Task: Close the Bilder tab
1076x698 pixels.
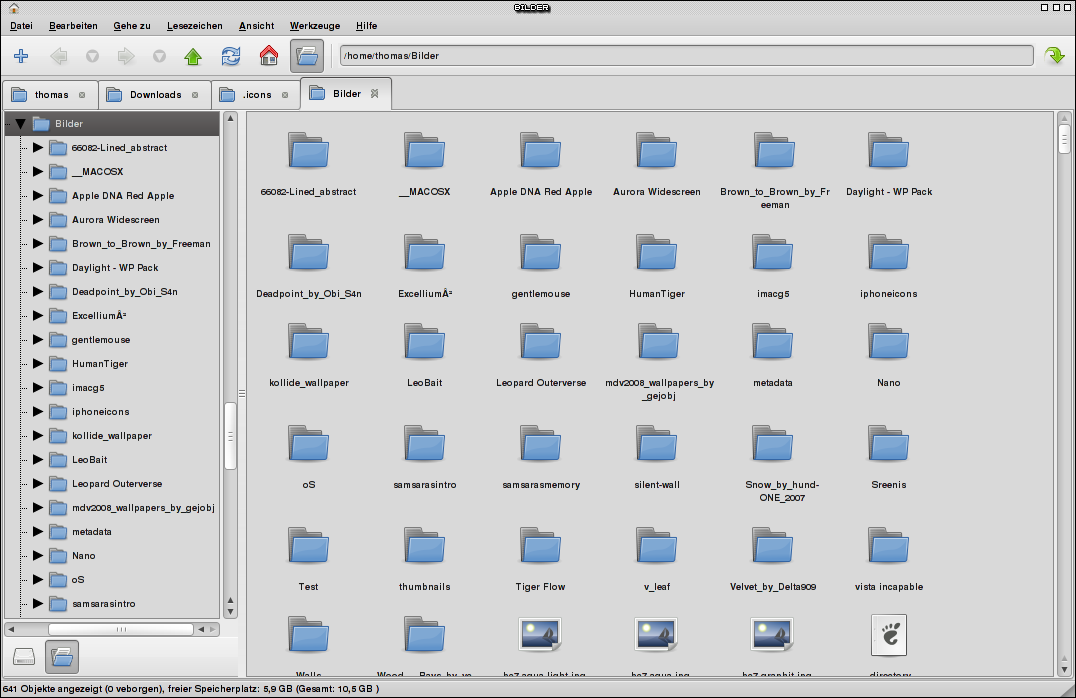Action: point(375,93)
